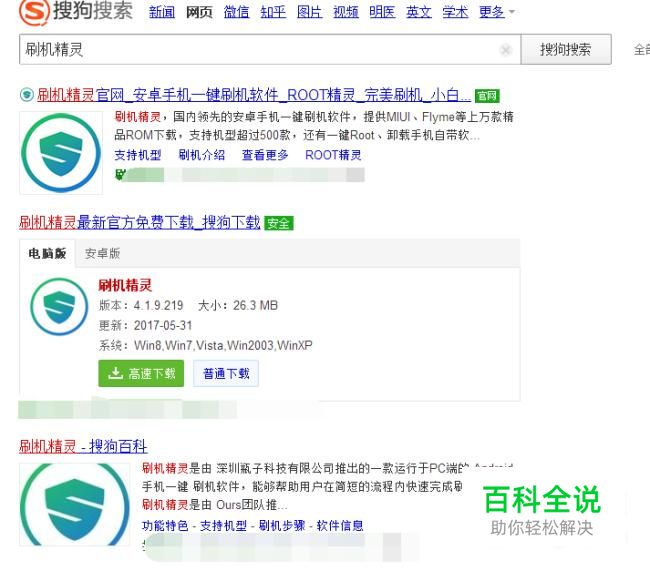Click the small badge icon before the 官网 result title
650x571 pixels.
pyautogui.click(x=27, y=95)
